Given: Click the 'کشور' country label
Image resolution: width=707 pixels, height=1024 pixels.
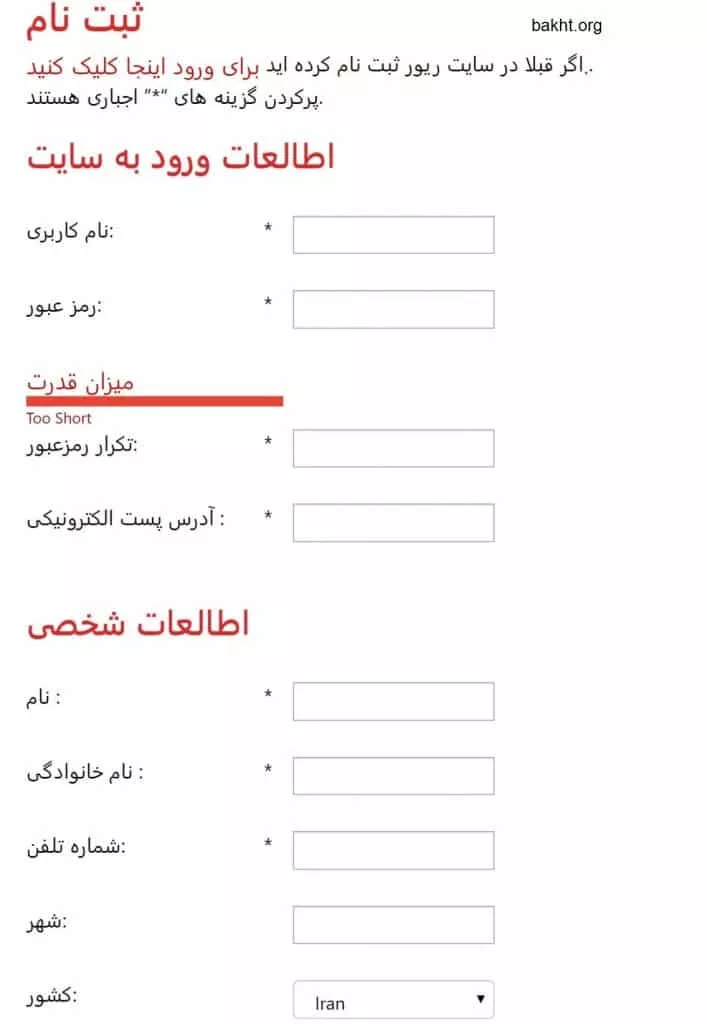Looking at the screenshot, I should pyautogui.click(x=52, y=996).
